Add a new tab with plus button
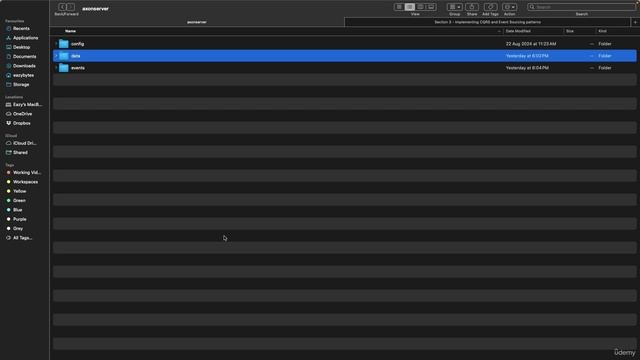Image resolution: width=640 pixels, height=360 pixels. (x=635, y=22)
